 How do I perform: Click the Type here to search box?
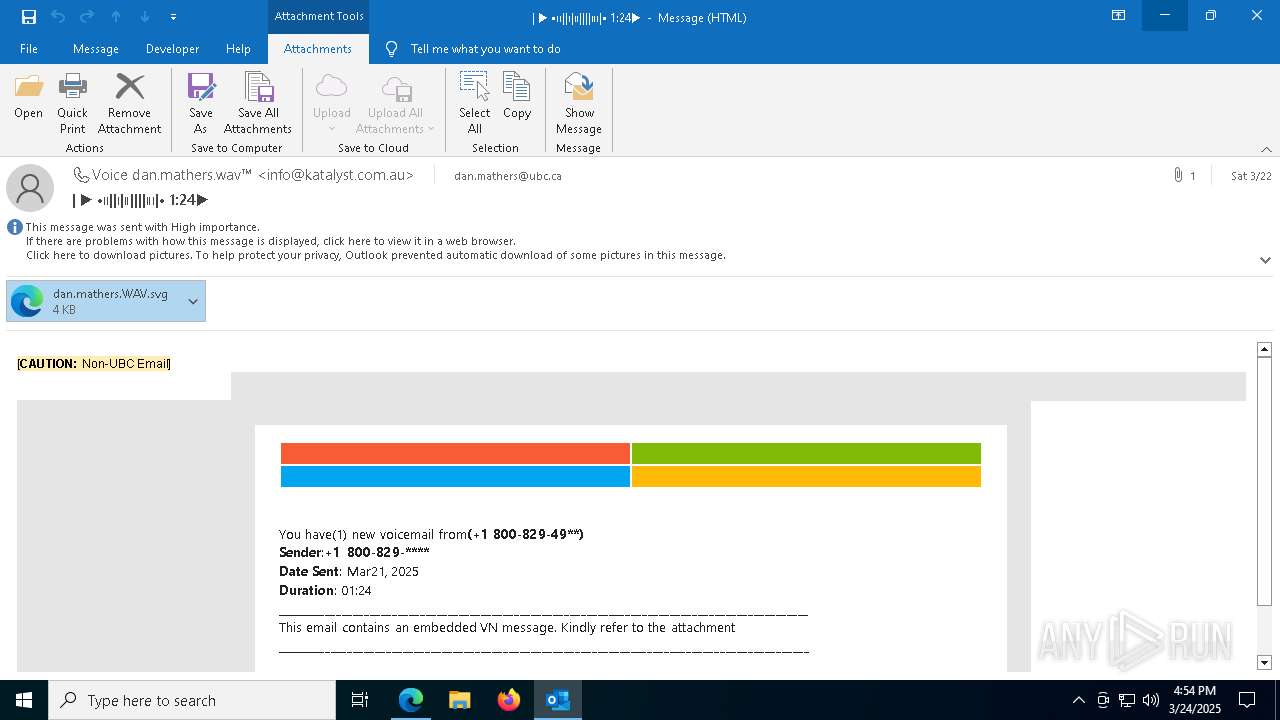point(192,700)
